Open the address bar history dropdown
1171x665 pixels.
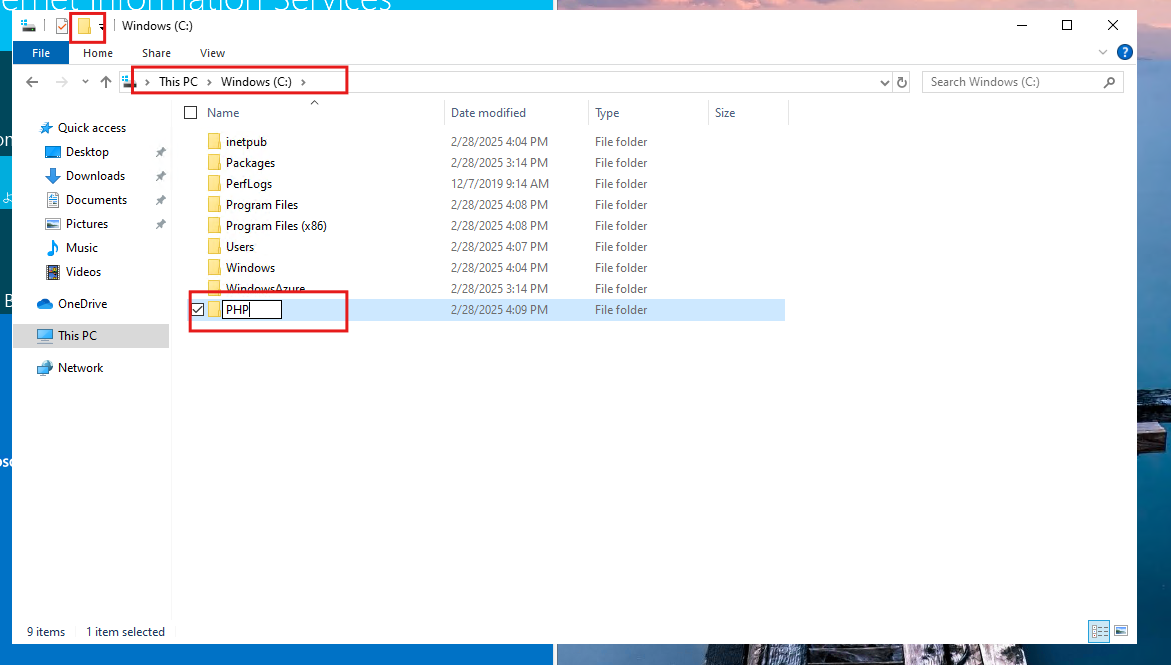884,82
